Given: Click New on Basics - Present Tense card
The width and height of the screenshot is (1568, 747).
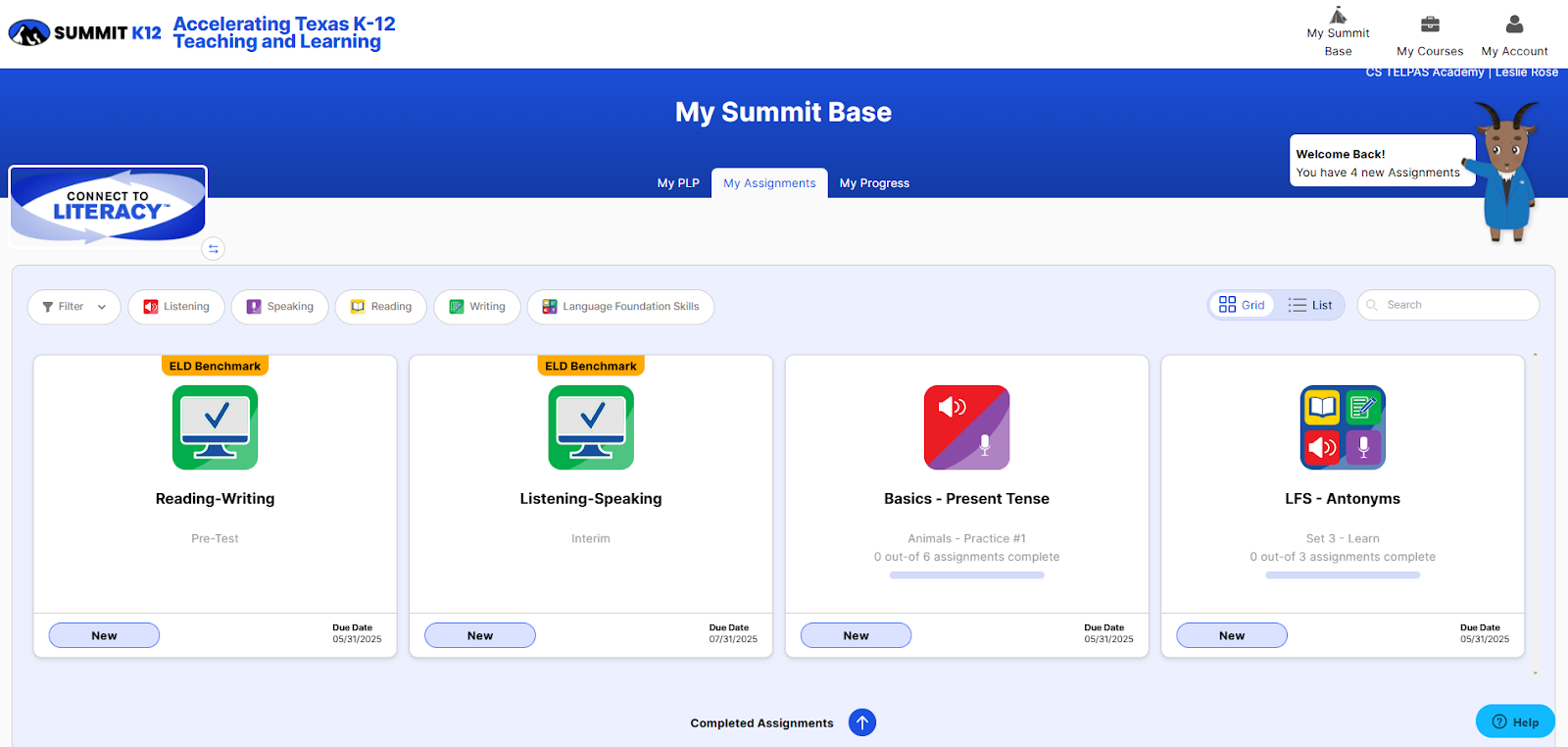Looking at the screenshot, I should coord(856,635).
